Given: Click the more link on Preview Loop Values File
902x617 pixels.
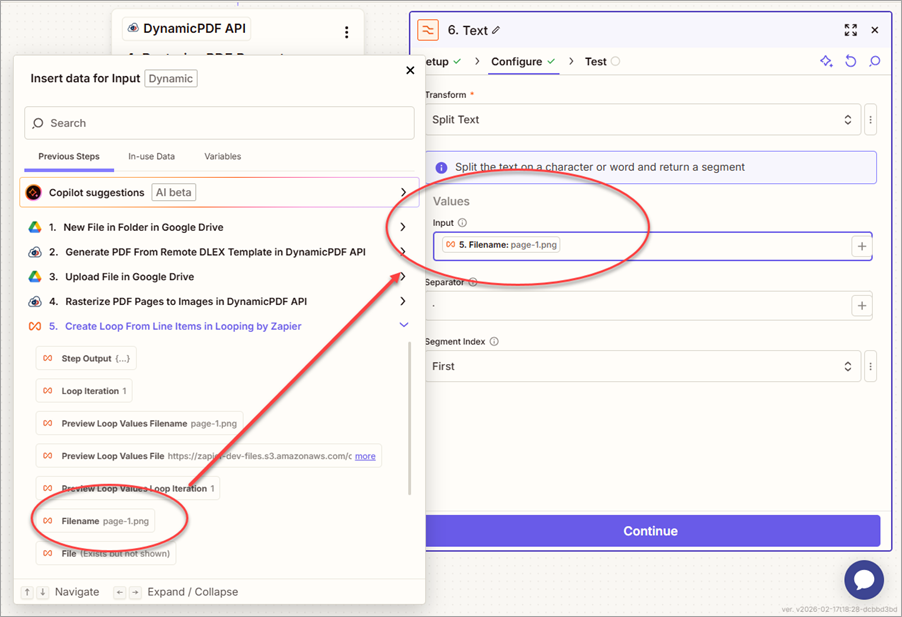Looking at the screenshot, I should click(x=365, y=456).
